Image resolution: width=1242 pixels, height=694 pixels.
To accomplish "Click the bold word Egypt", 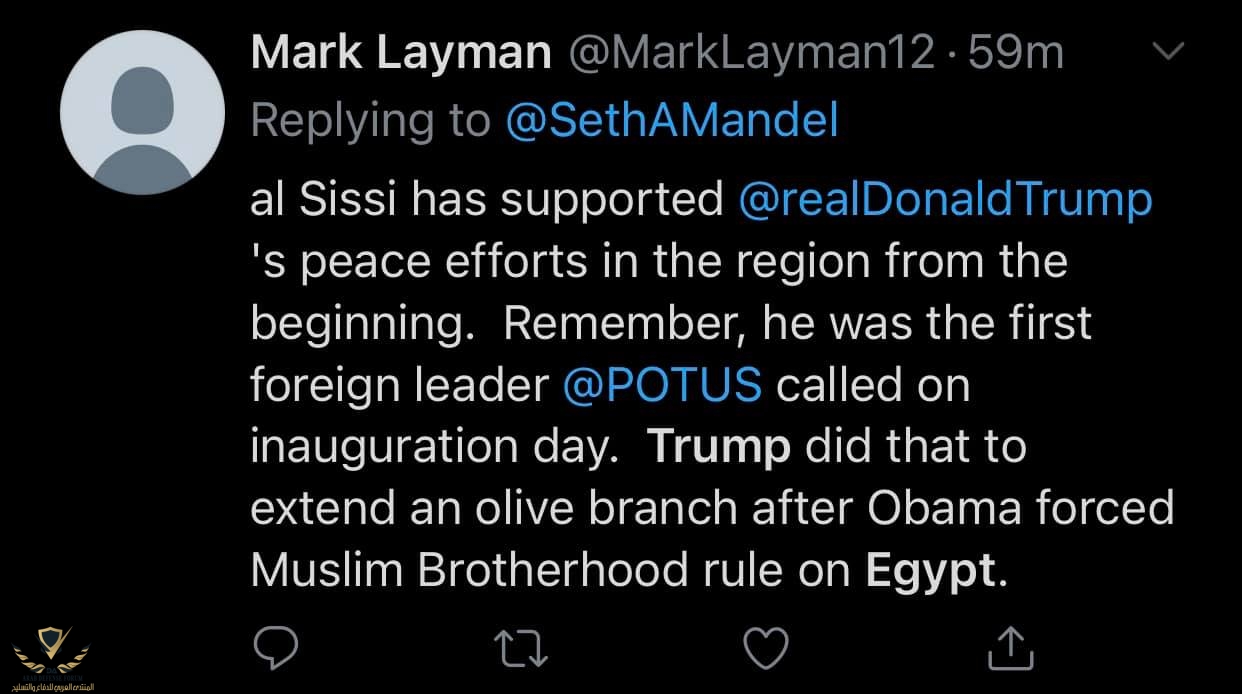I will coord(930,570).
